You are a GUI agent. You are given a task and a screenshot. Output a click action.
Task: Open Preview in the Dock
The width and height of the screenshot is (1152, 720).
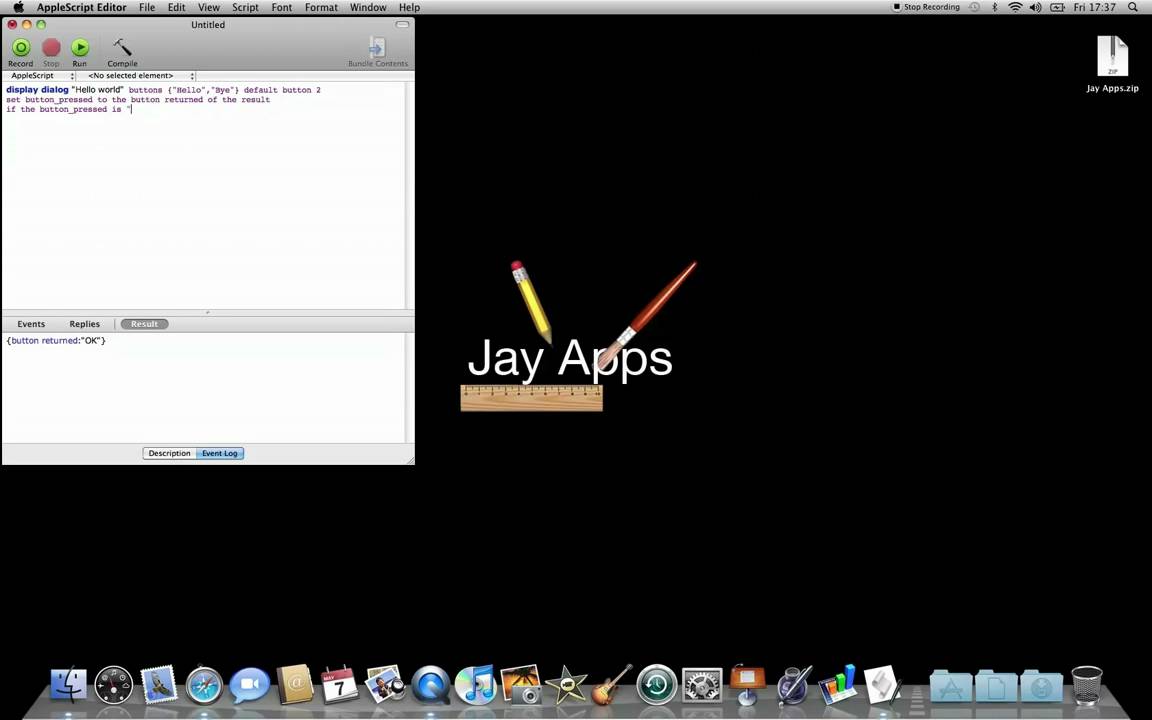(385, 684)
